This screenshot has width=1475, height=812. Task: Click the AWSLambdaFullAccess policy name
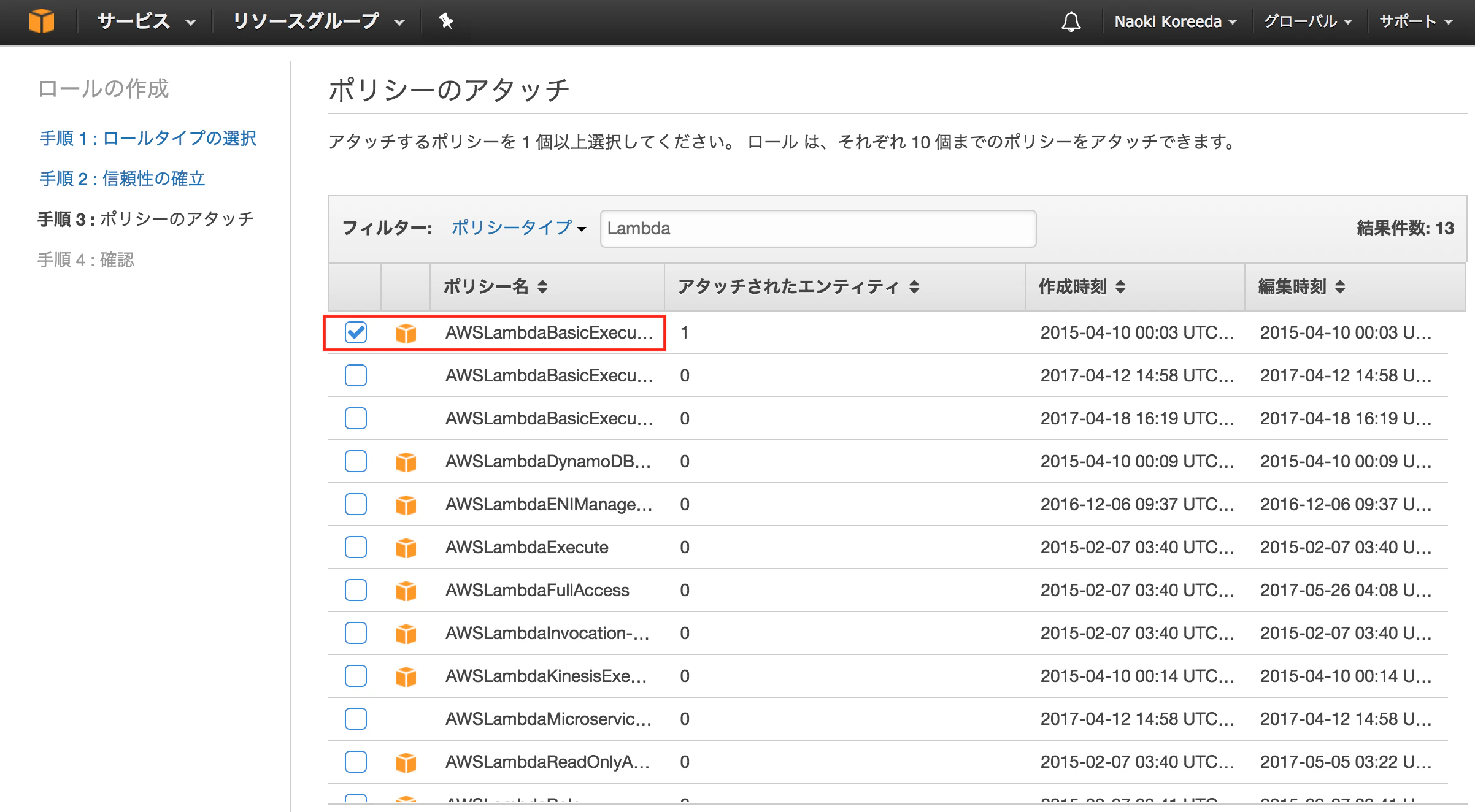[x=537, y=590]
